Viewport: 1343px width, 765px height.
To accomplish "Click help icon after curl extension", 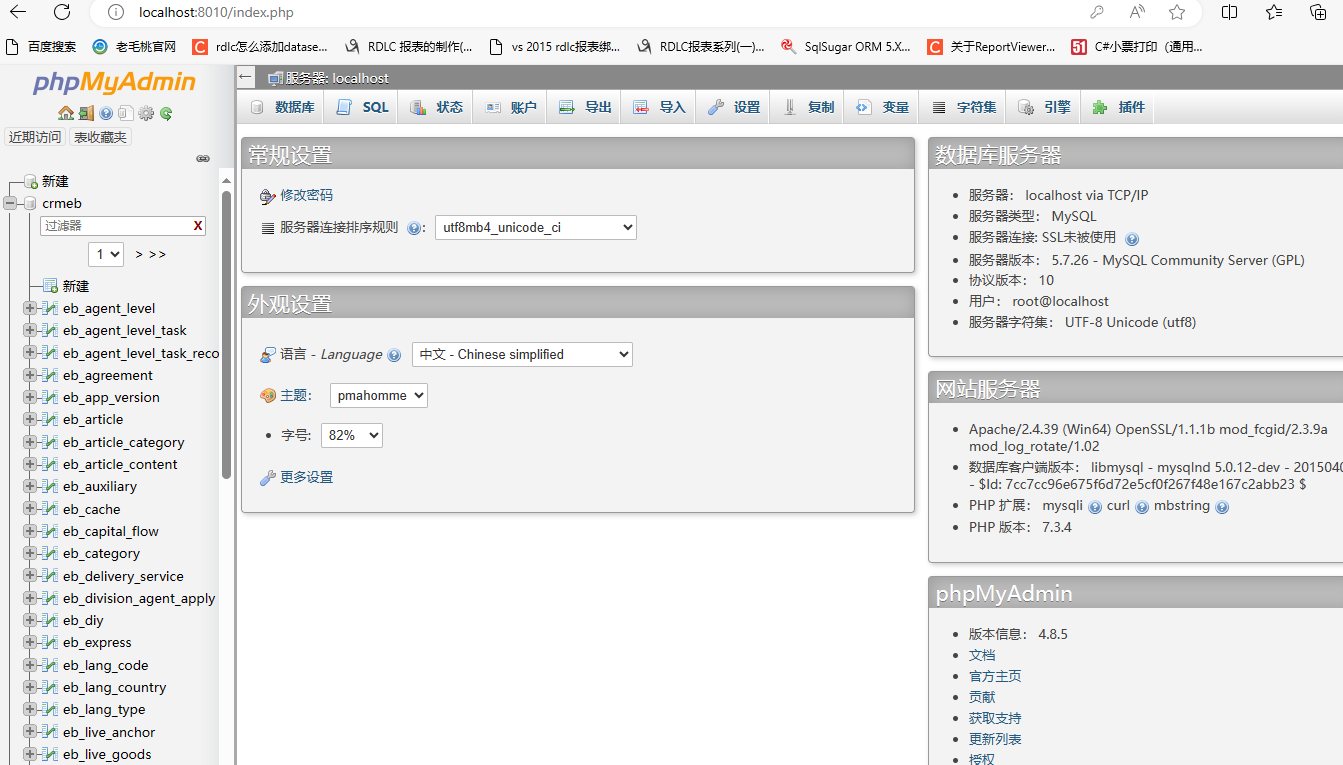I will pos(1142,507).
